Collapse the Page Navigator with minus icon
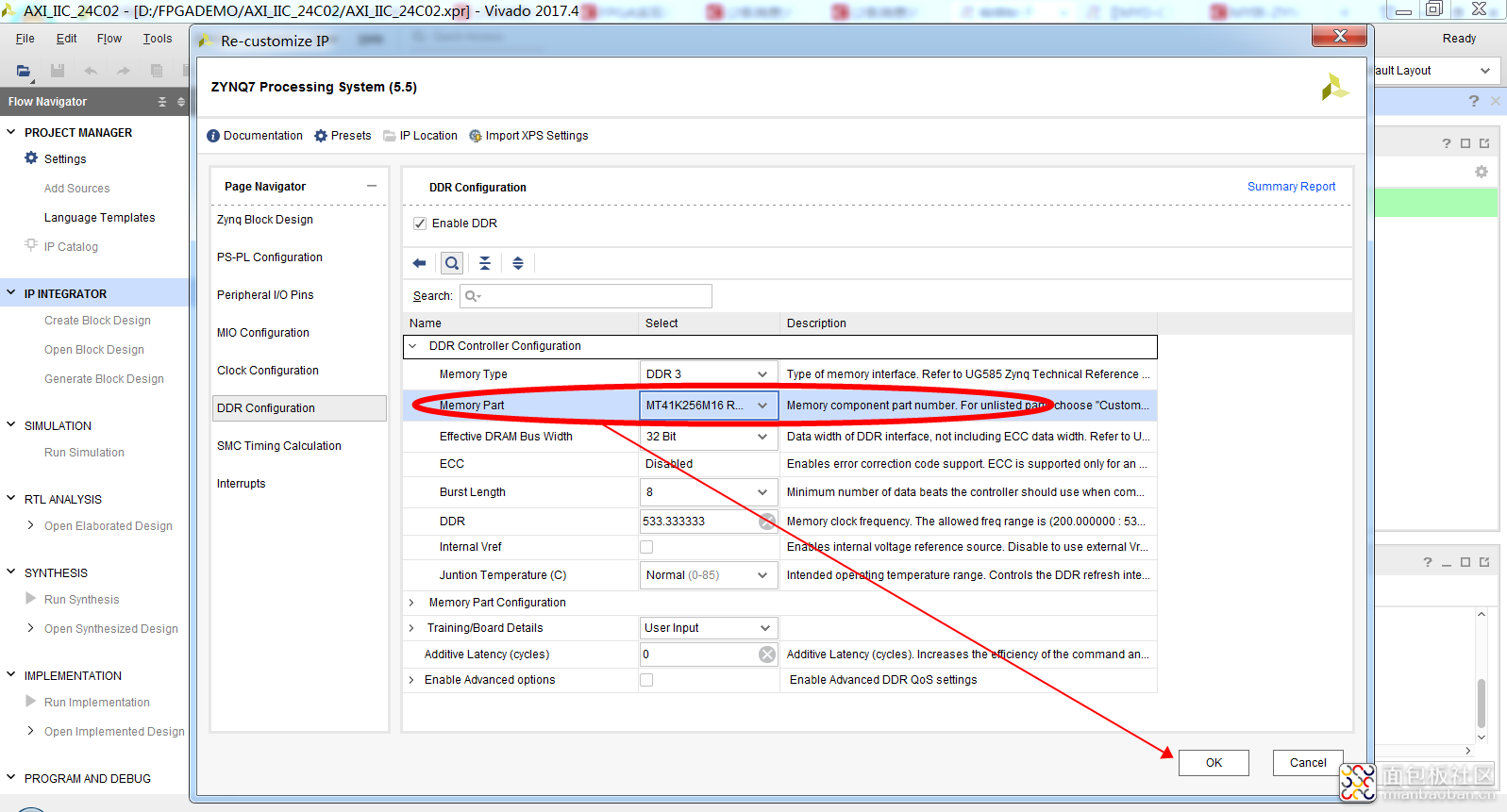 pyautogui.click(x=372, y=186)
